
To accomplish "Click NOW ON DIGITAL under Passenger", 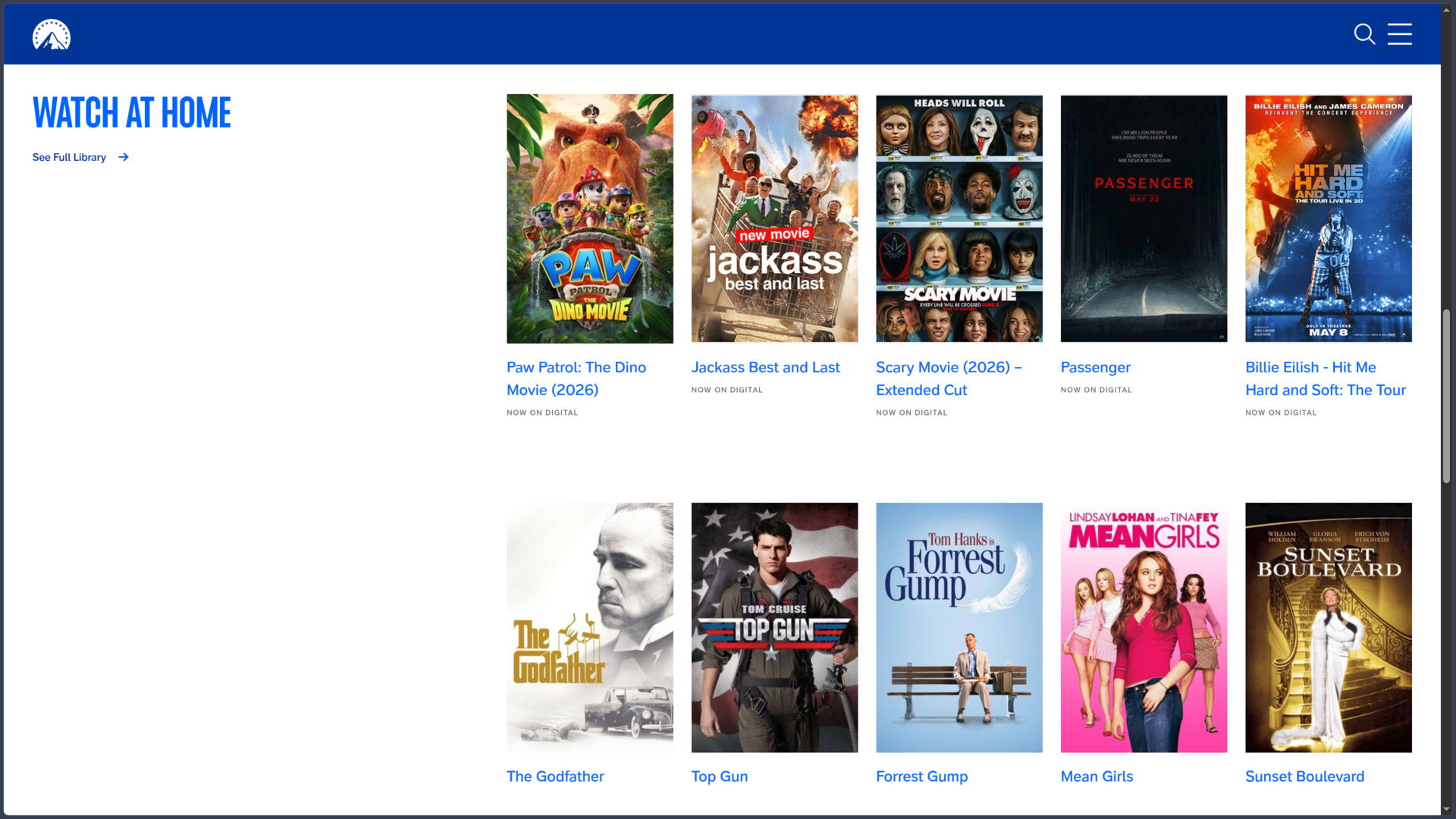I will click(1096, 390).
